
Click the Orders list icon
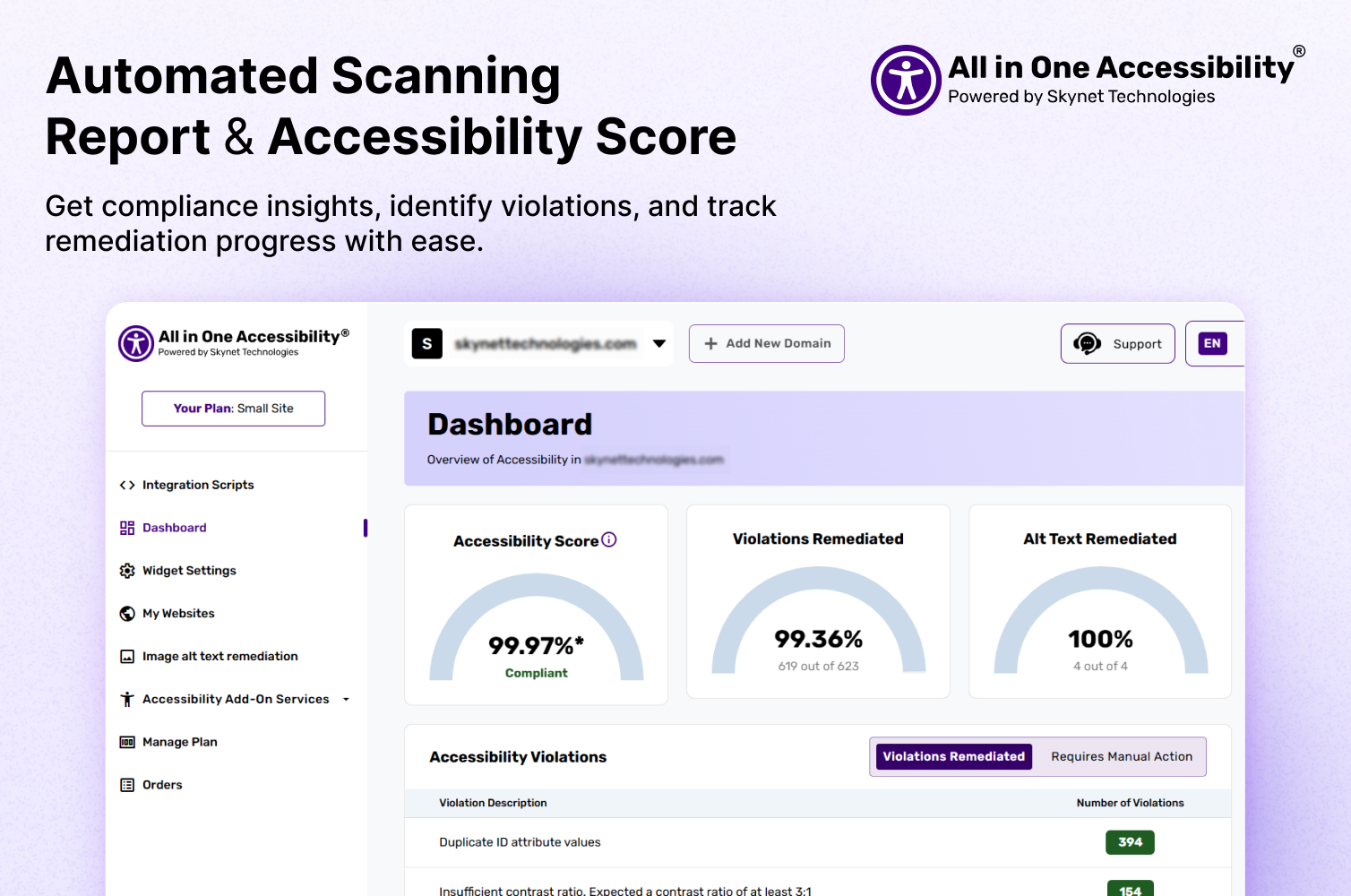pyautogui.click(x=127, y=785)
